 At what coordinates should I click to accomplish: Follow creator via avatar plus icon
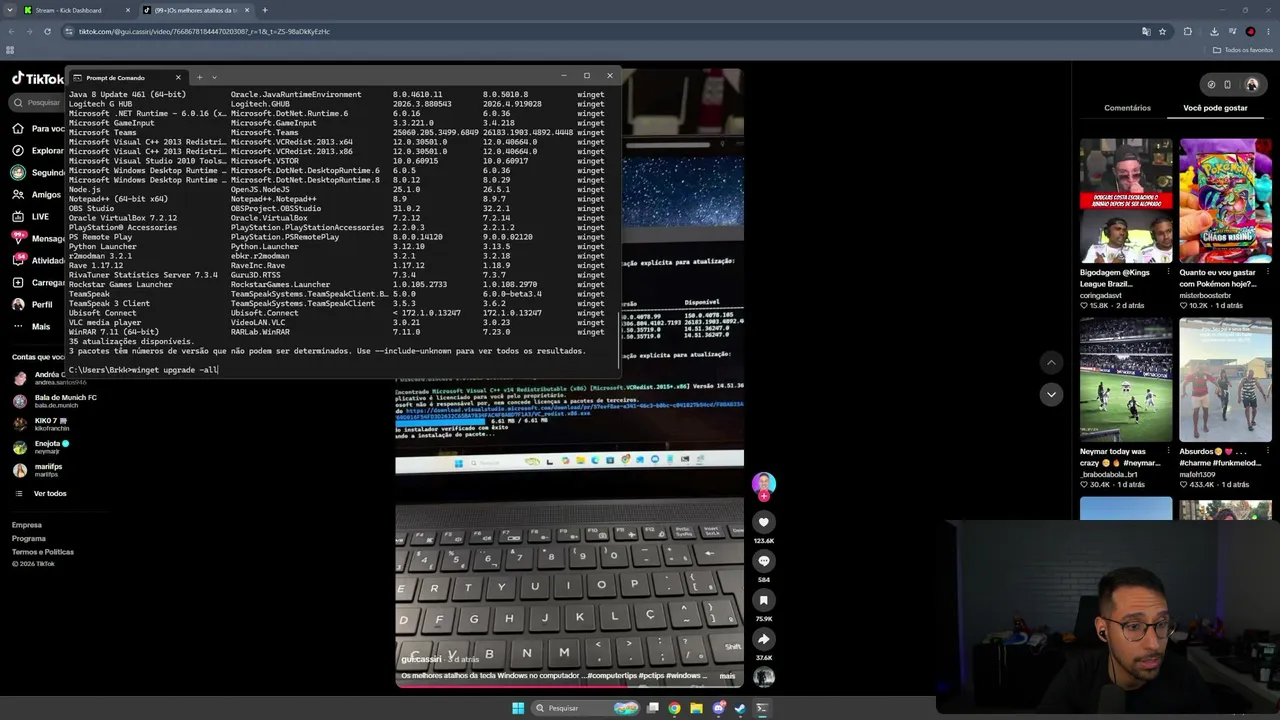pos(763,496)
